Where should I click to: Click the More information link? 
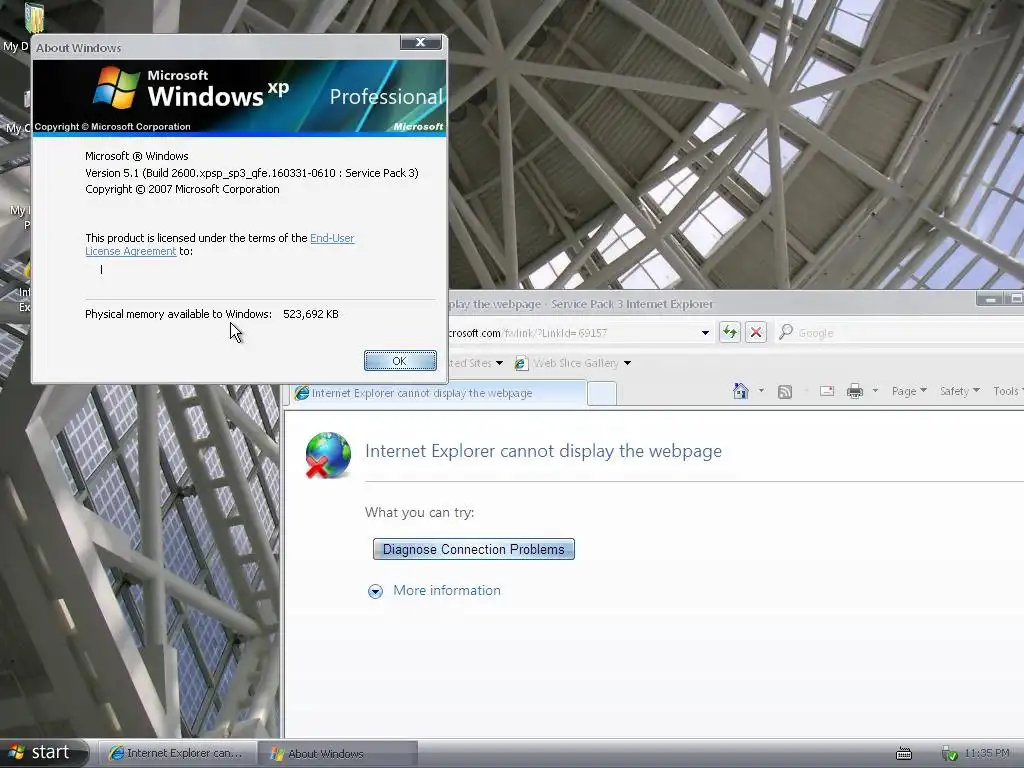[447, 590]
